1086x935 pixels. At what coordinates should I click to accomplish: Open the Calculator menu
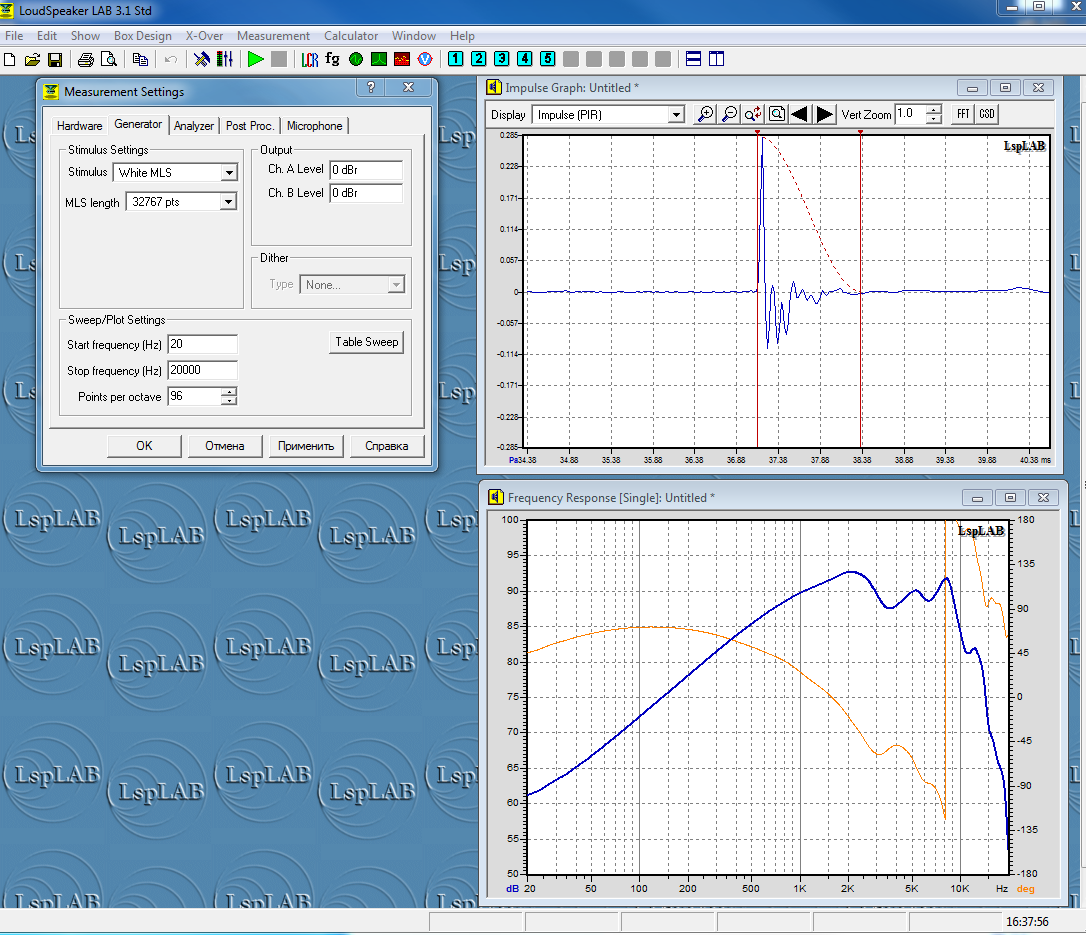pyautogui.click(x=351, y=35)
